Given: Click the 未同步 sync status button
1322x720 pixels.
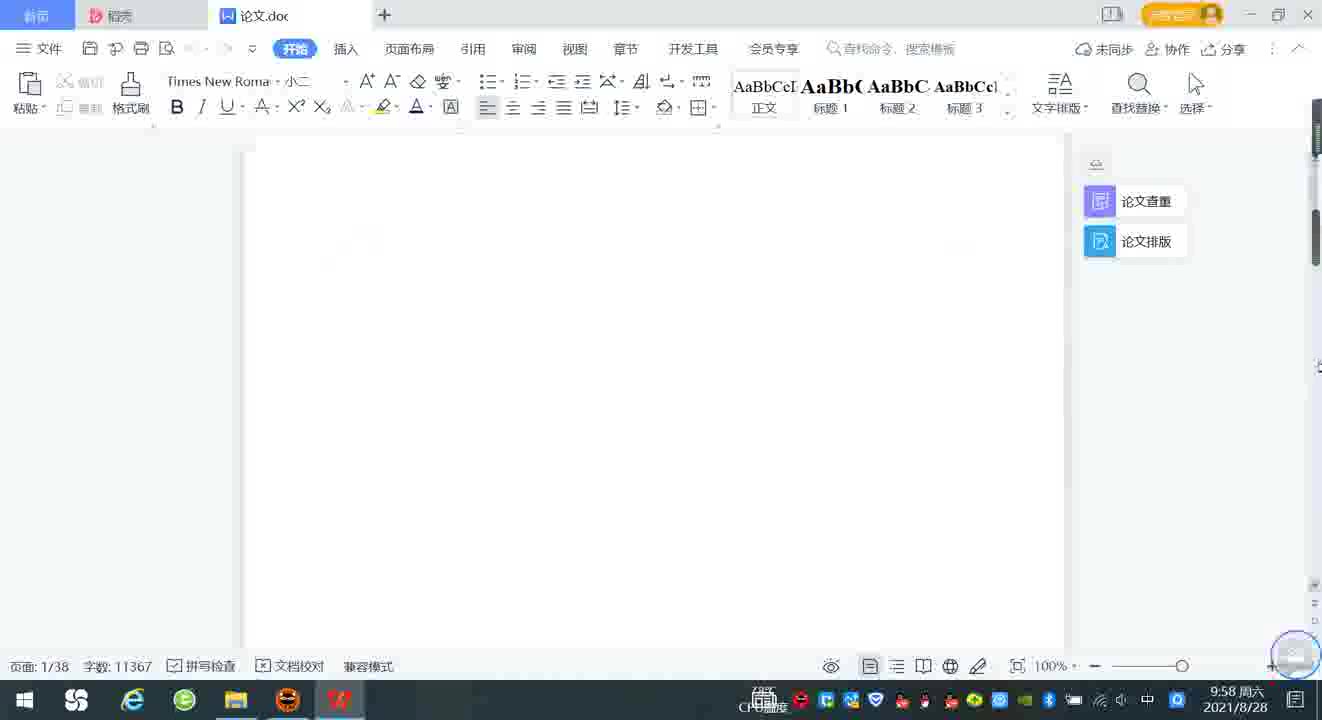Looking at the screenshot, I should (x=1105, y=48).
